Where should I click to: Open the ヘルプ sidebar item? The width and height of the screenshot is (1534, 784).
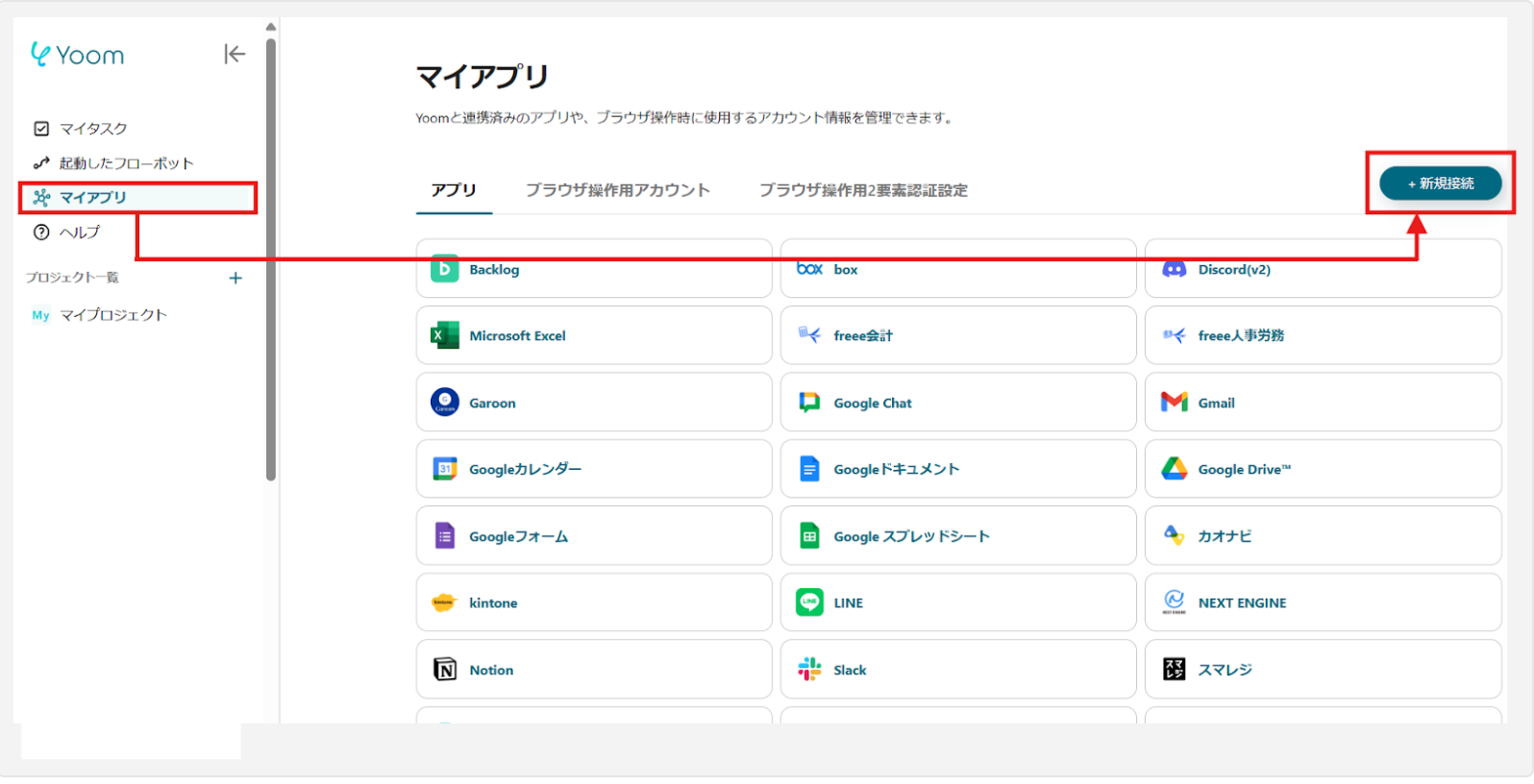[x=79, y=233]
